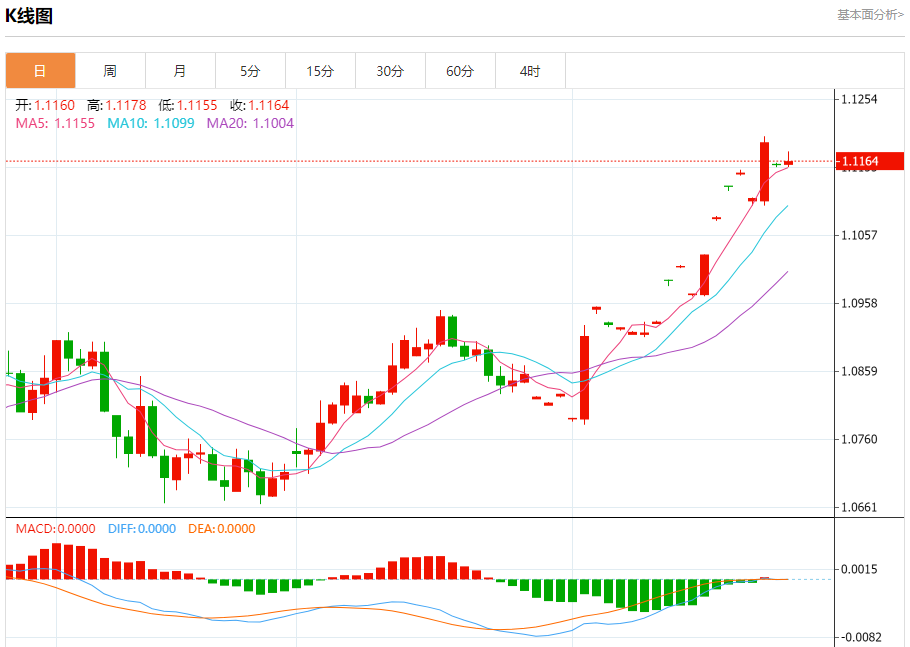The width and height of the screenshot is (910, 647).
Task: Click the opening price 开:1.1160
Action: pos(45,105)
